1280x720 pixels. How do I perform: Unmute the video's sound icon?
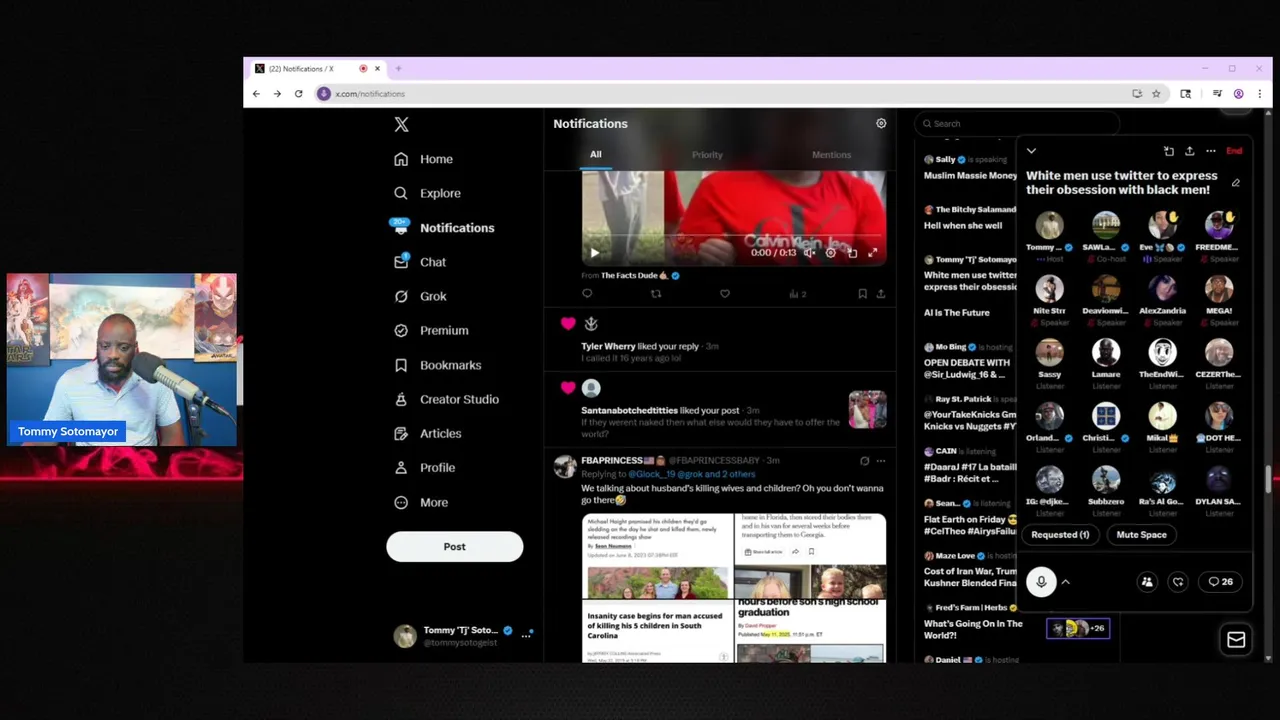tap(809, 253)
